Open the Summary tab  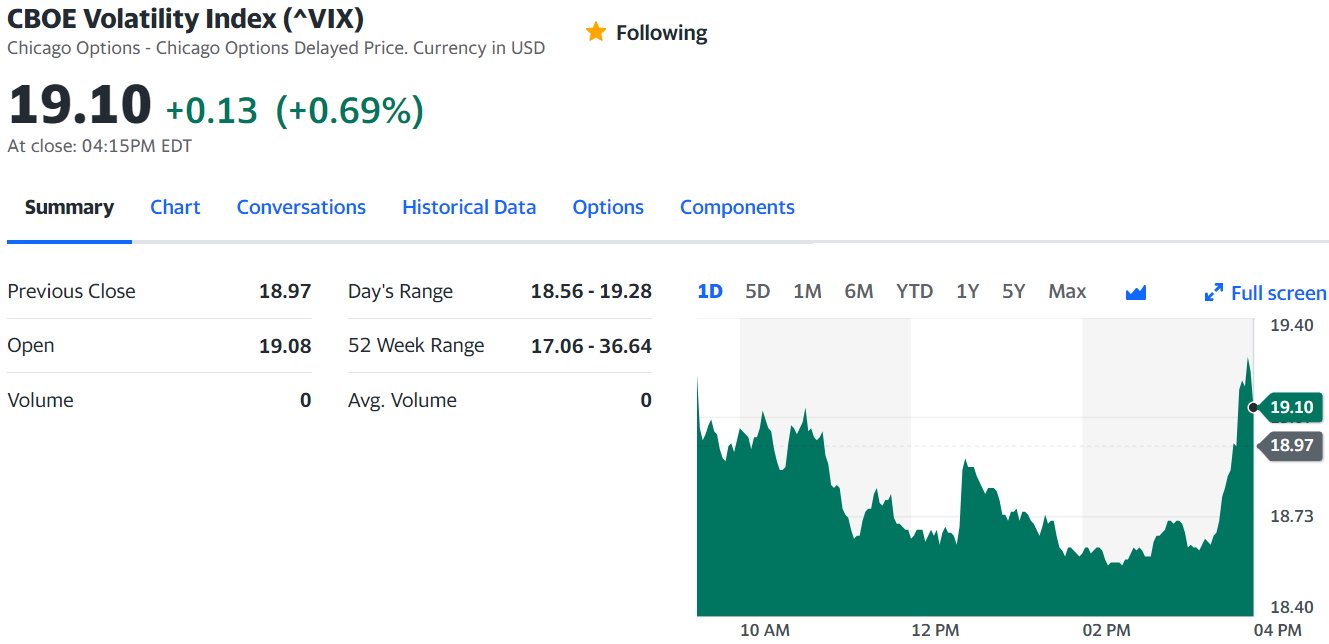[69, 207]
